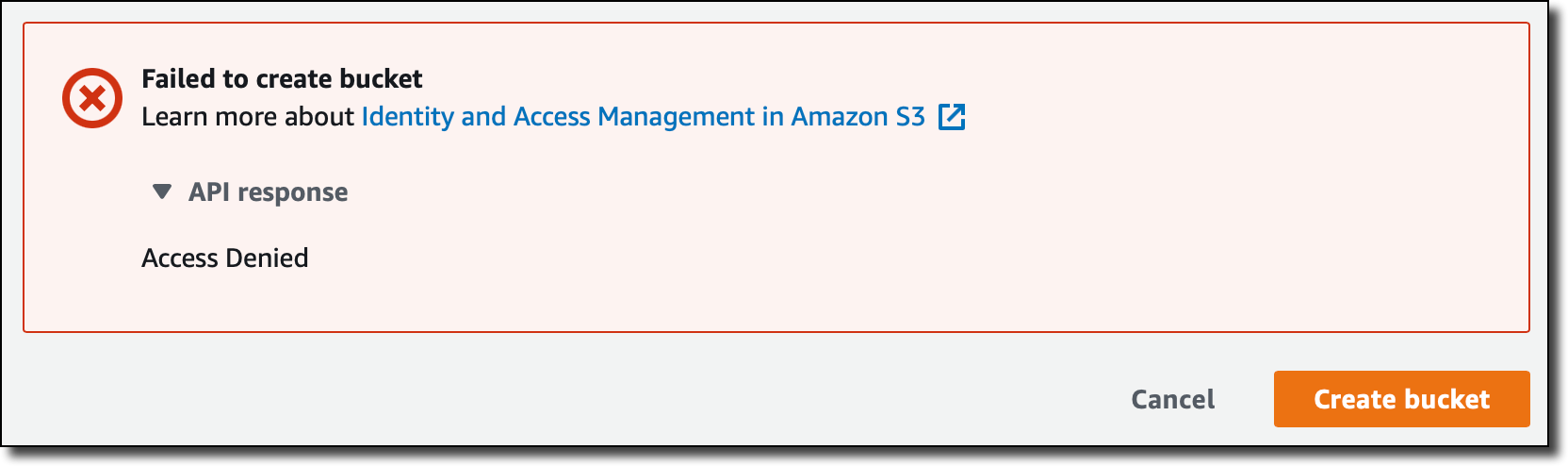The height and width of the screenshot is (466, 1568).
Task: Click the red error X icon
Action: pyautogui.click(x=92, y=98)
